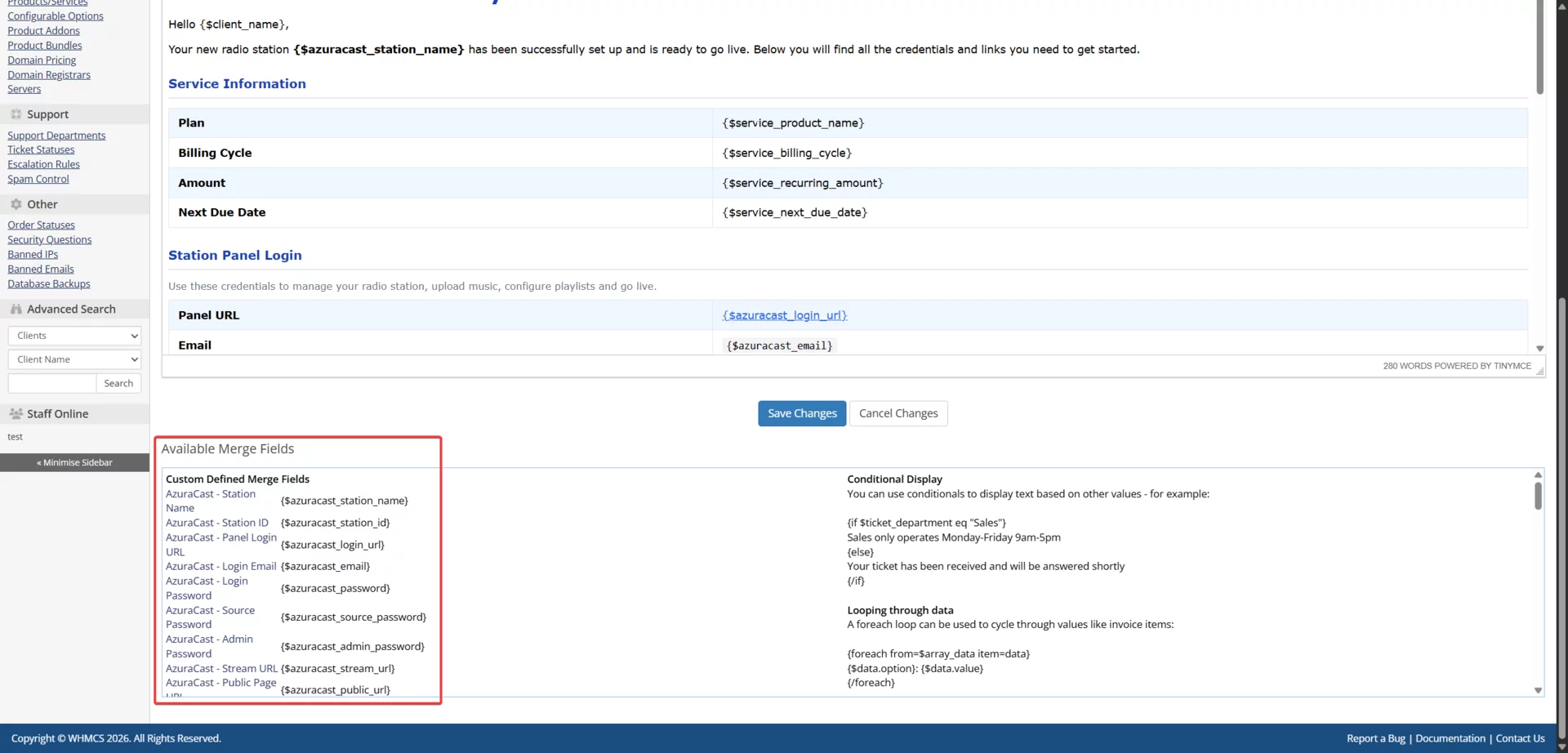Open Spam Control settings in sidebar

pyautogui.click(x=38, y=179)
